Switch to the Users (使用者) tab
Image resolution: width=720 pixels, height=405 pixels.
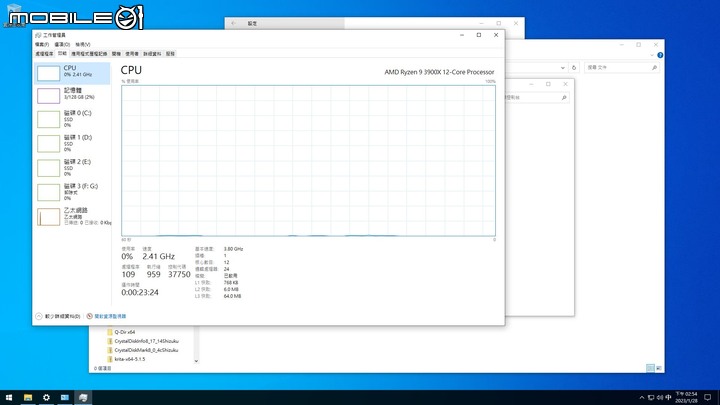click(132, 54)
